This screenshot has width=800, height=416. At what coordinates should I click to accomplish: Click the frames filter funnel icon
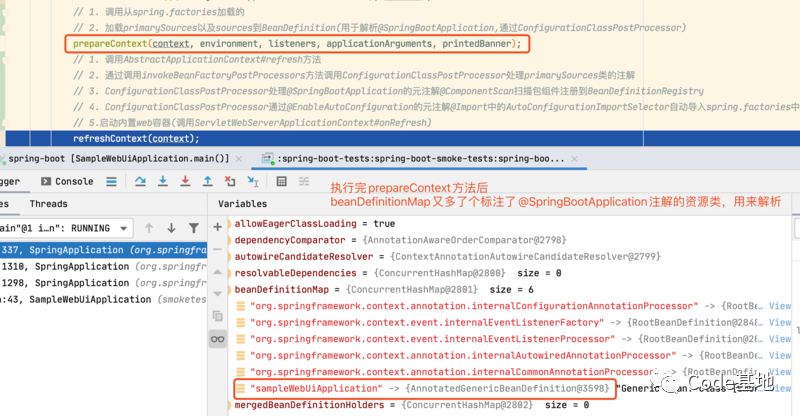click(x=194, y=228)
